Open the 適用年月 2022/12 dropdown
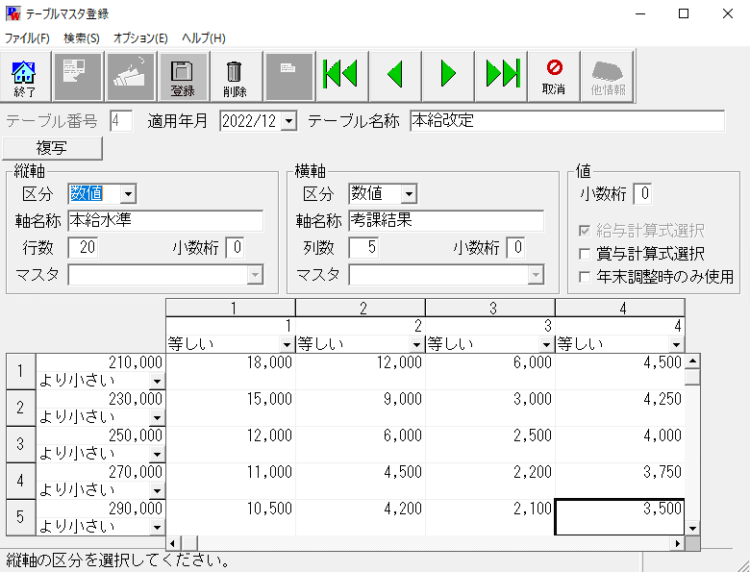Image resolution: width=750 pixels, height=572 pixels. coord(289,121)
